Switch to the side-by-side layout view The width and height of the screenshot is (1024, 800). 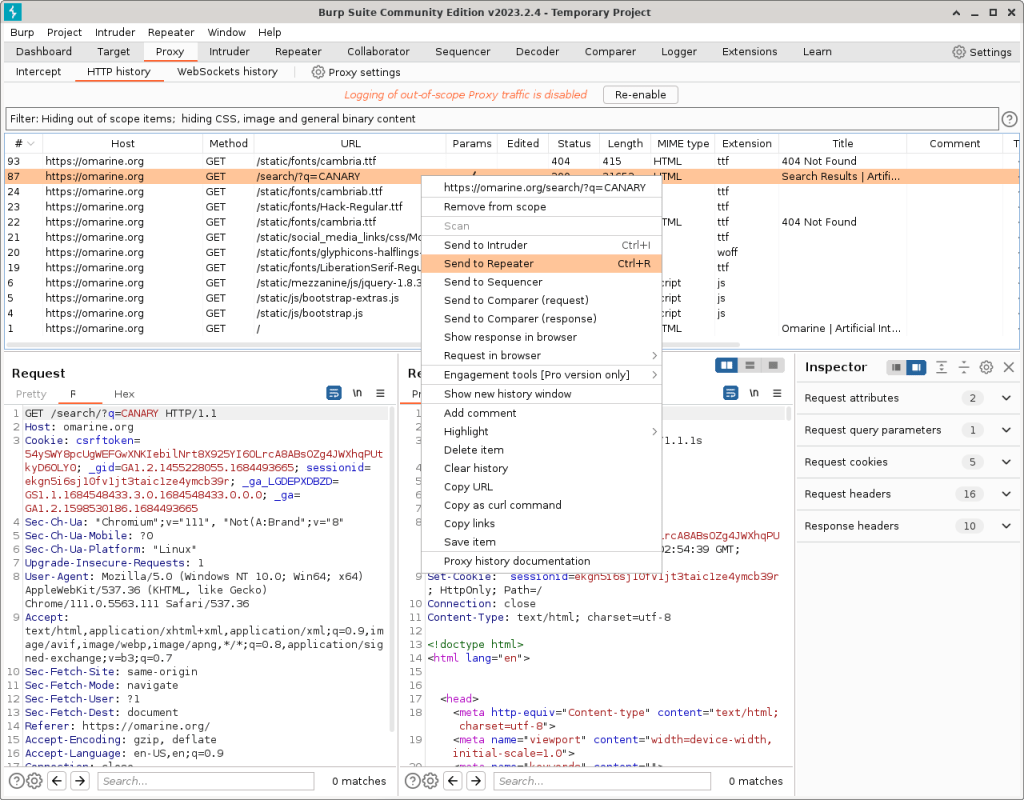[x=727, y=366]
